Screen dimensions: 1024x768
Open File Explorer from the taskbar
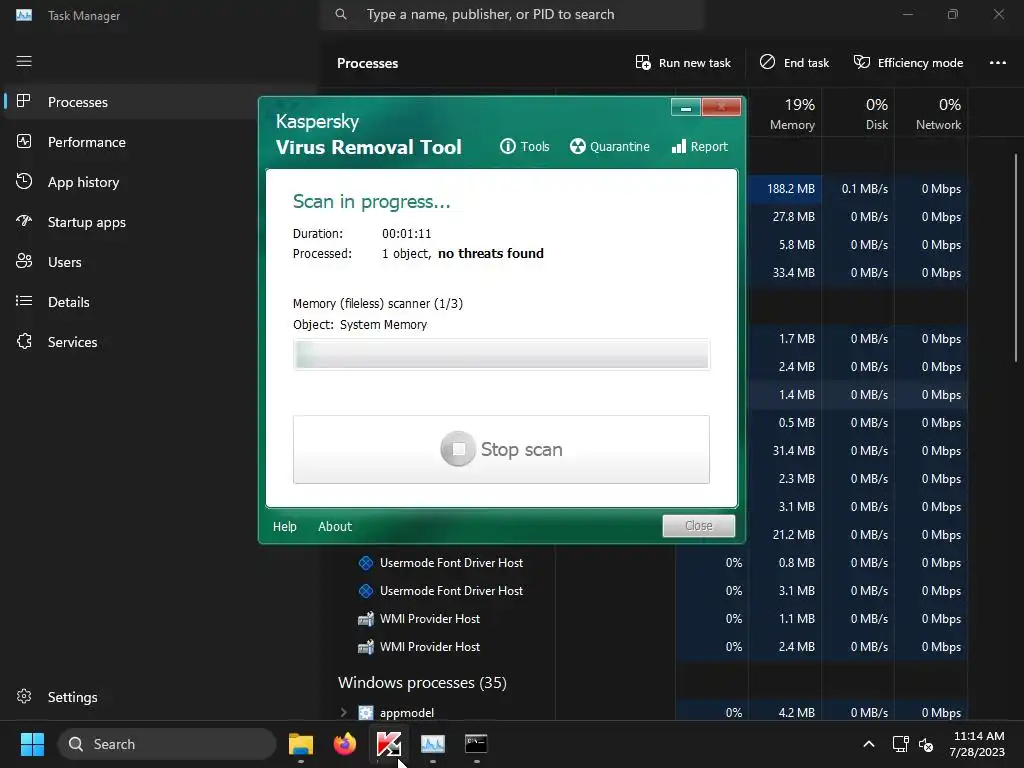(301, 744)
